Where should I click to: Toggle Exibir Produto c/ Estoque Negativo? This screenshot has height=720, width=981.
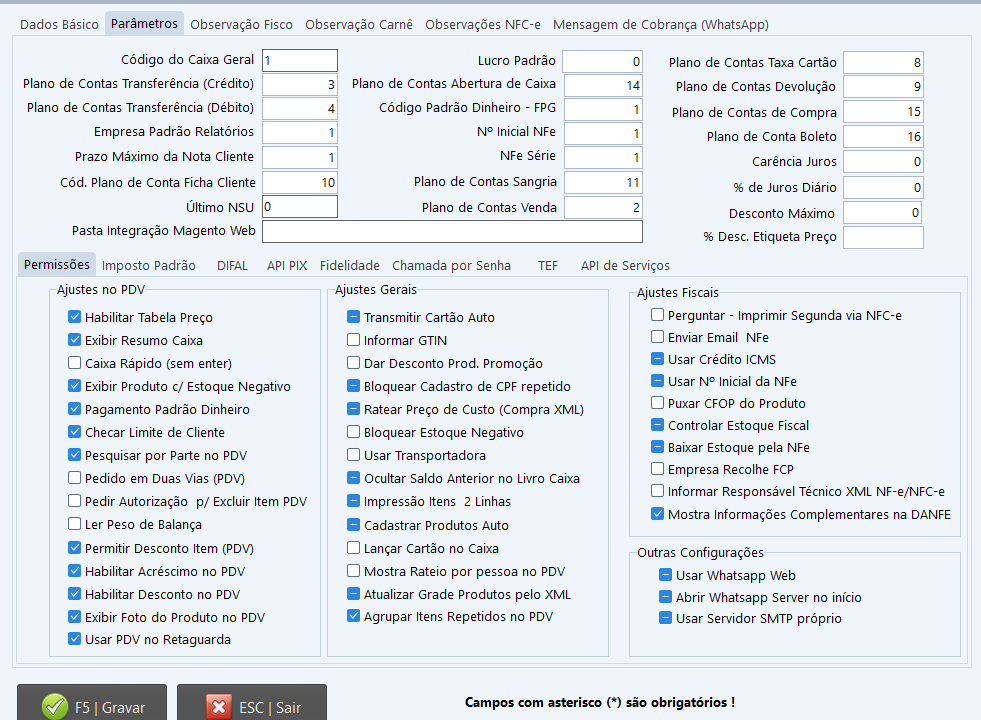74,386
